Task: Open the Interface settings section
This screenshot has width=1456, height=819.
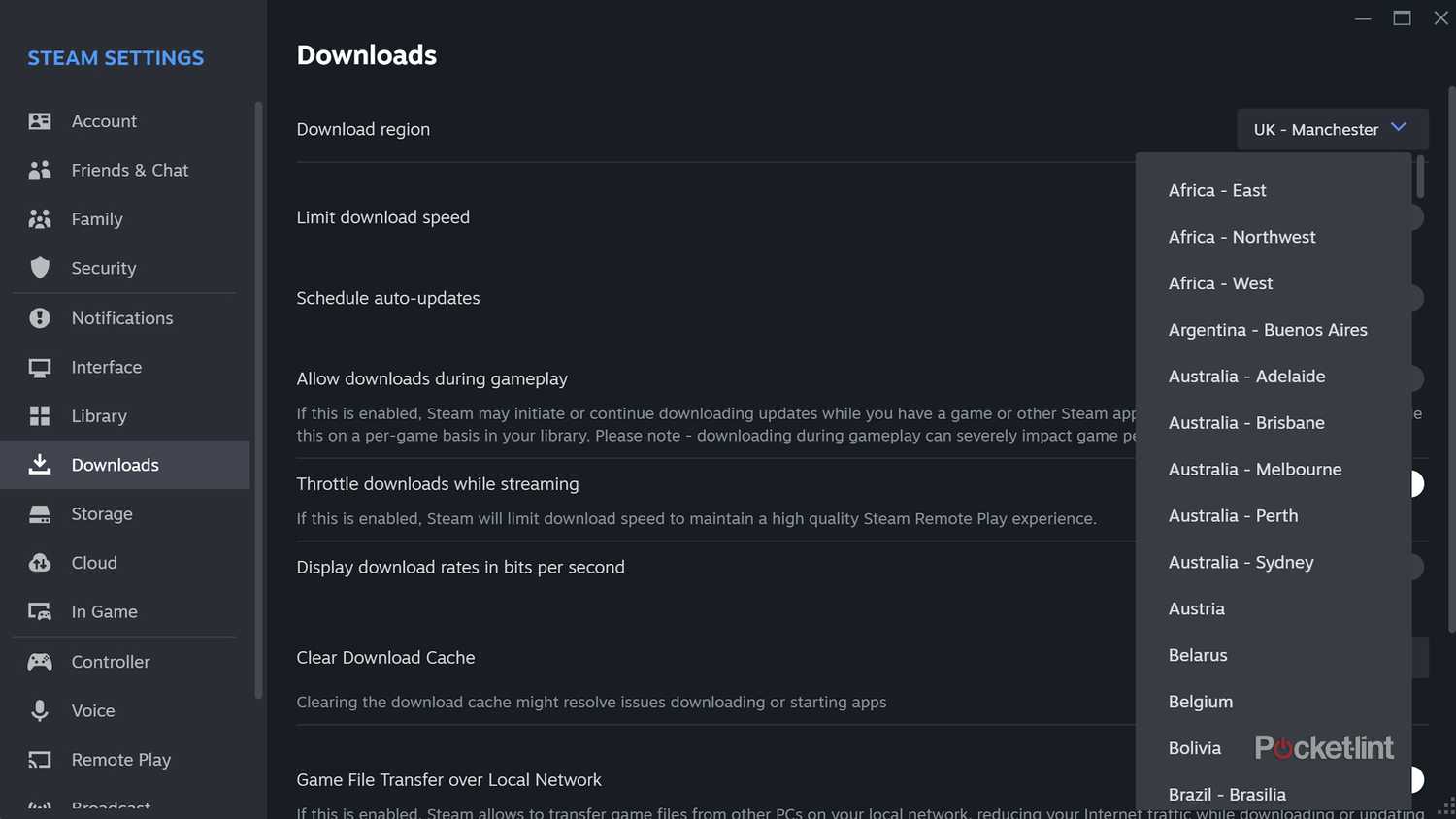Action: click(106, 367)
